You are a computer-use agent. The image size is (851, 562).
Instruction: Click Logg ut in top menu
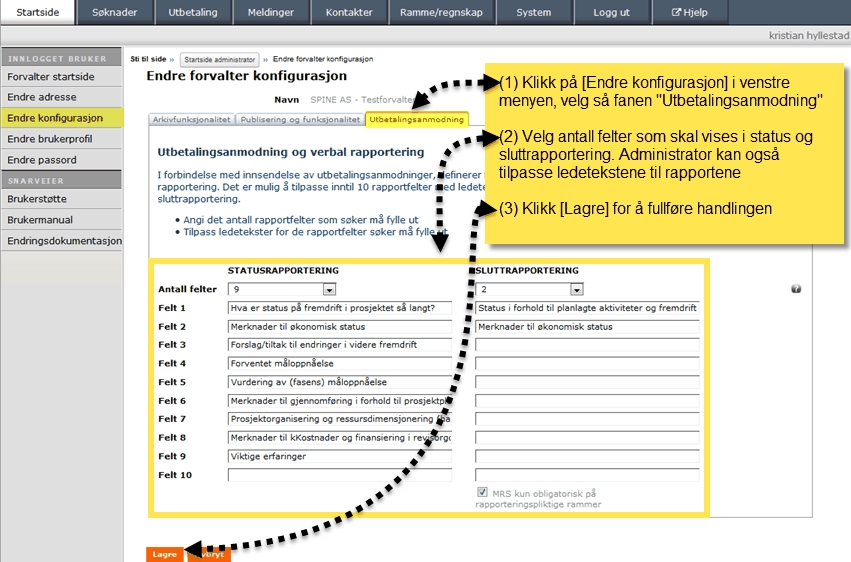612,12
